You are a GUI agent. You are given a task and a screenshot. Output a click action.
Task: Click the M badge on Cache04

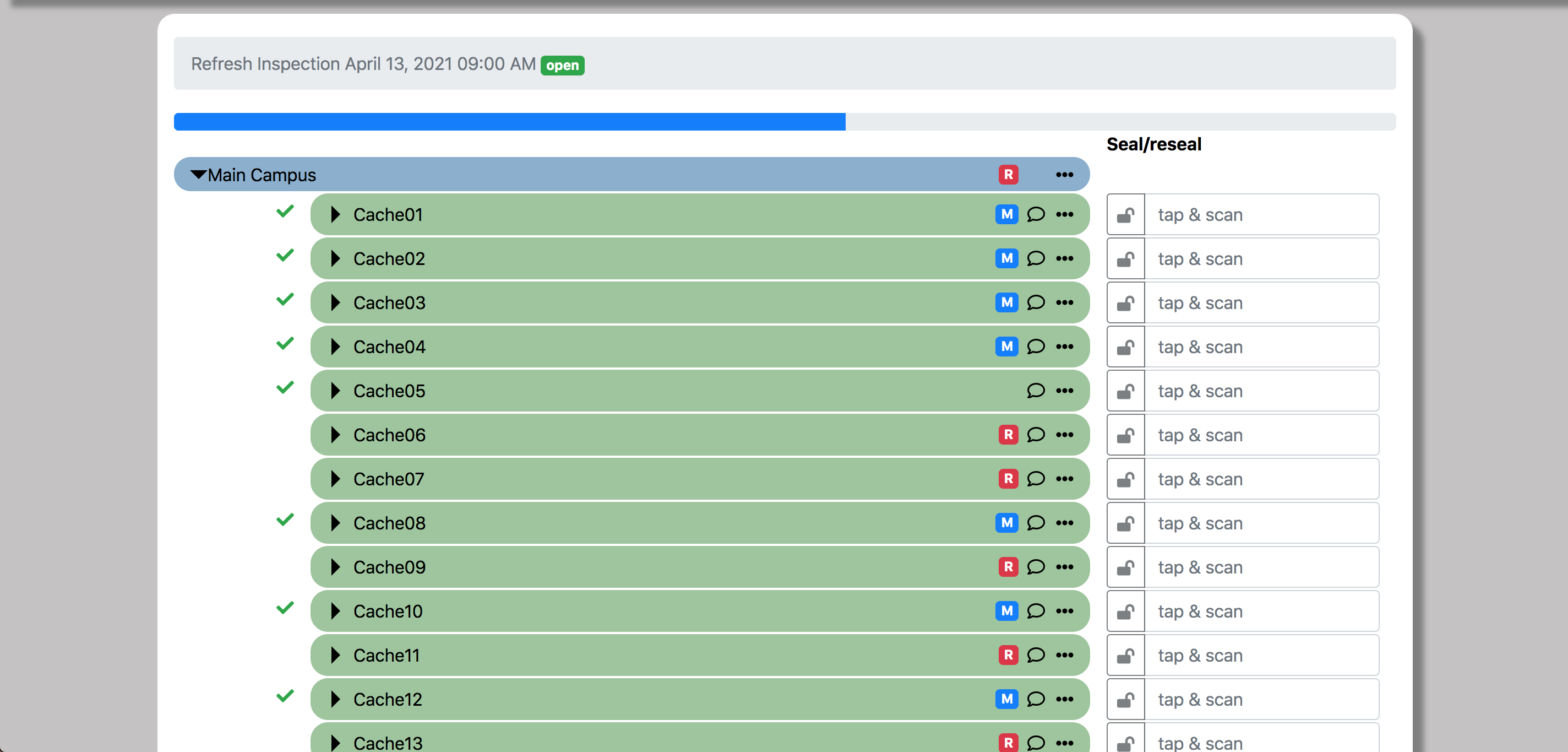[x=1007, y=347]
